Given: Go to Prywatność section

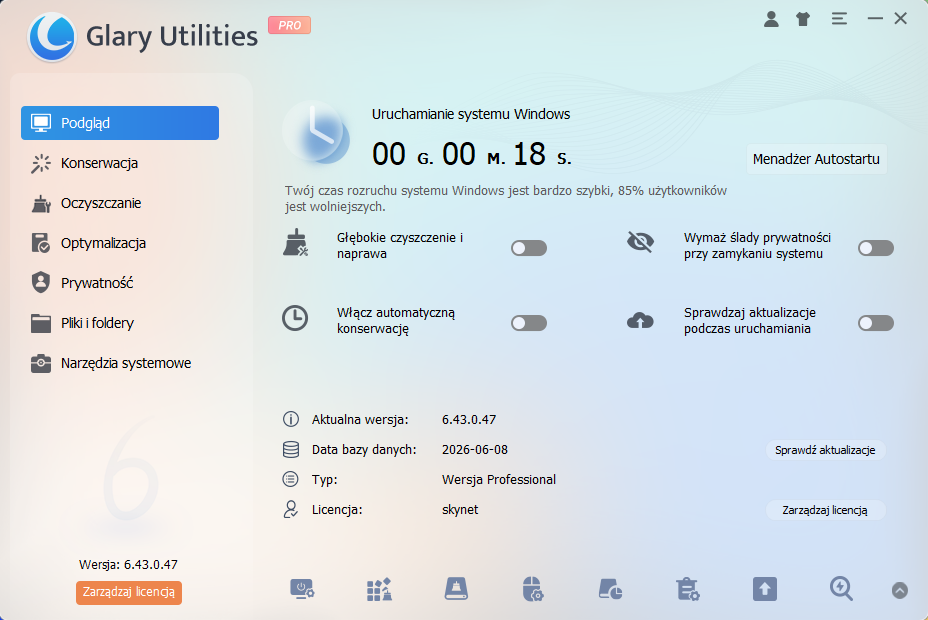Looking at the screenshot, I should [x=120, y=283].
